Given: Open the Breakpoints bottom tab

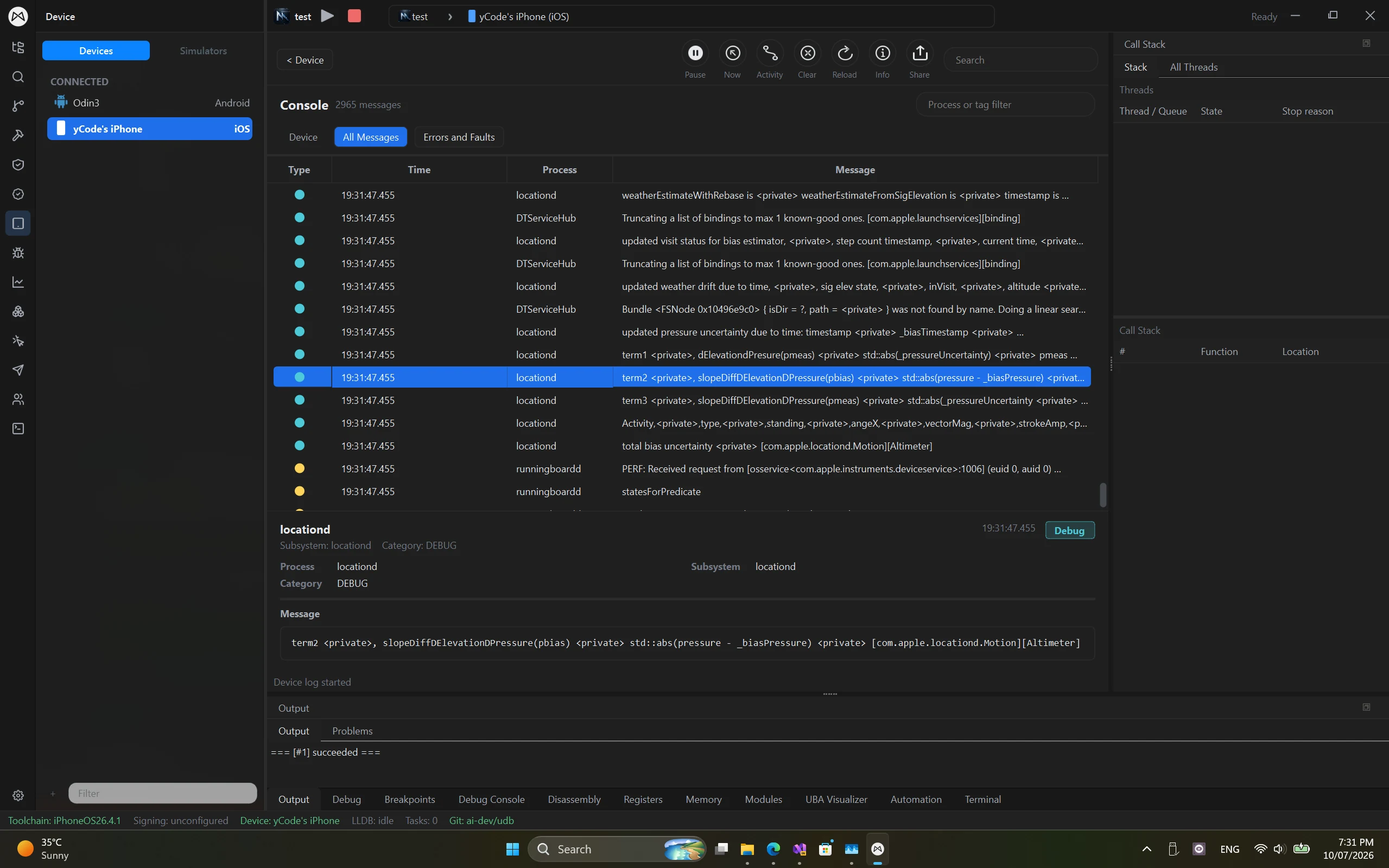Looking at the screenshot, I should point(410,799).
